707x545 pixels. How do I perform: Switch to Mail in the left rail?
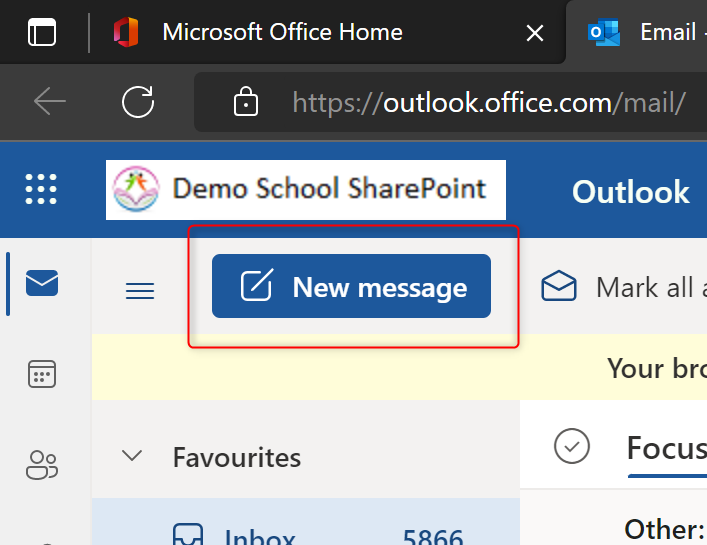coord(42,284)
